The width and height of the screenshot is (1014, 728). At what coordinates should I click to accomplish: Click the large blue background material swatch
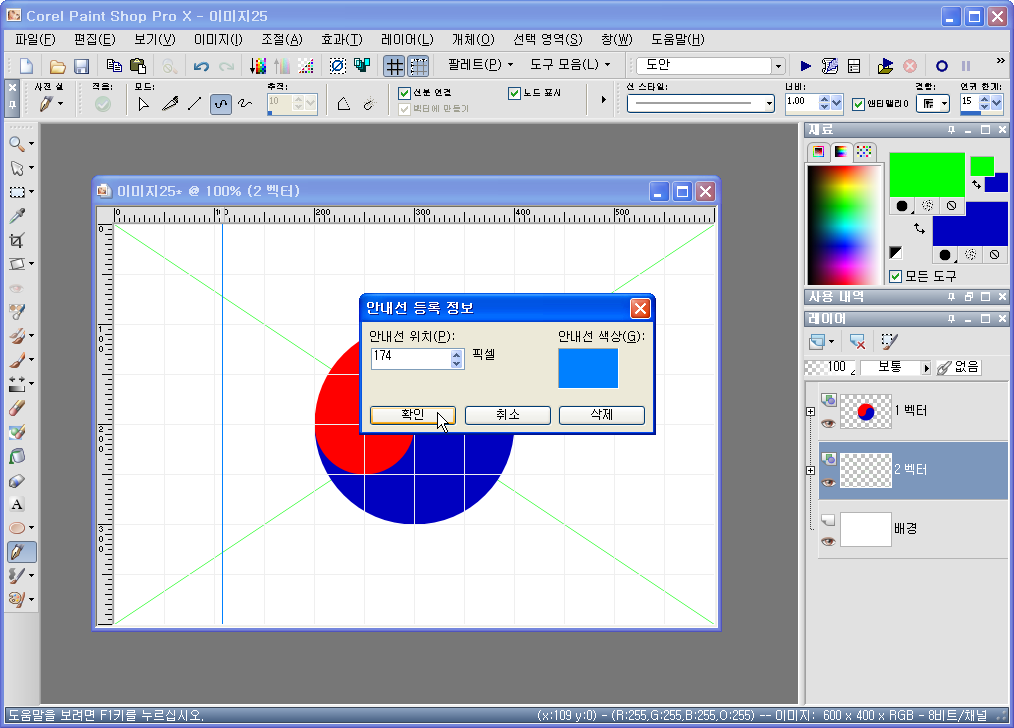[970, 225]
